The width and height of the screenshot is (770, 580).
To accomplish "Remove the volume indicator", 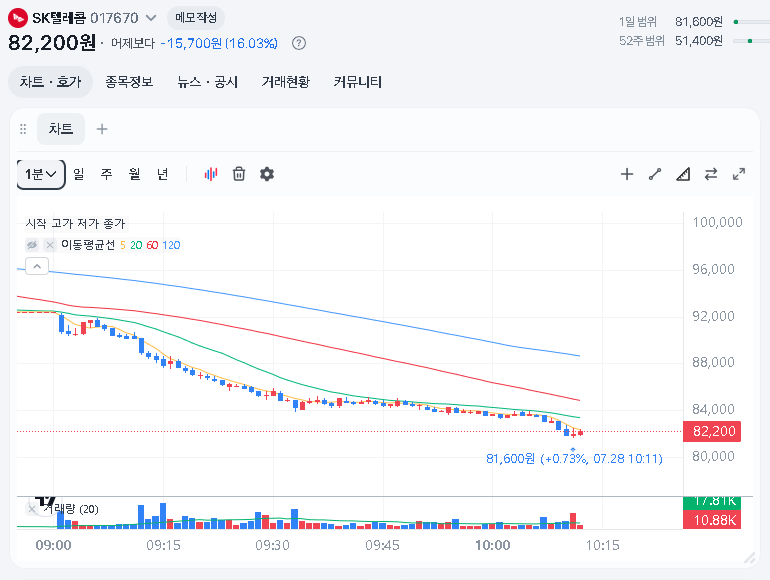I will coord(32,509).
